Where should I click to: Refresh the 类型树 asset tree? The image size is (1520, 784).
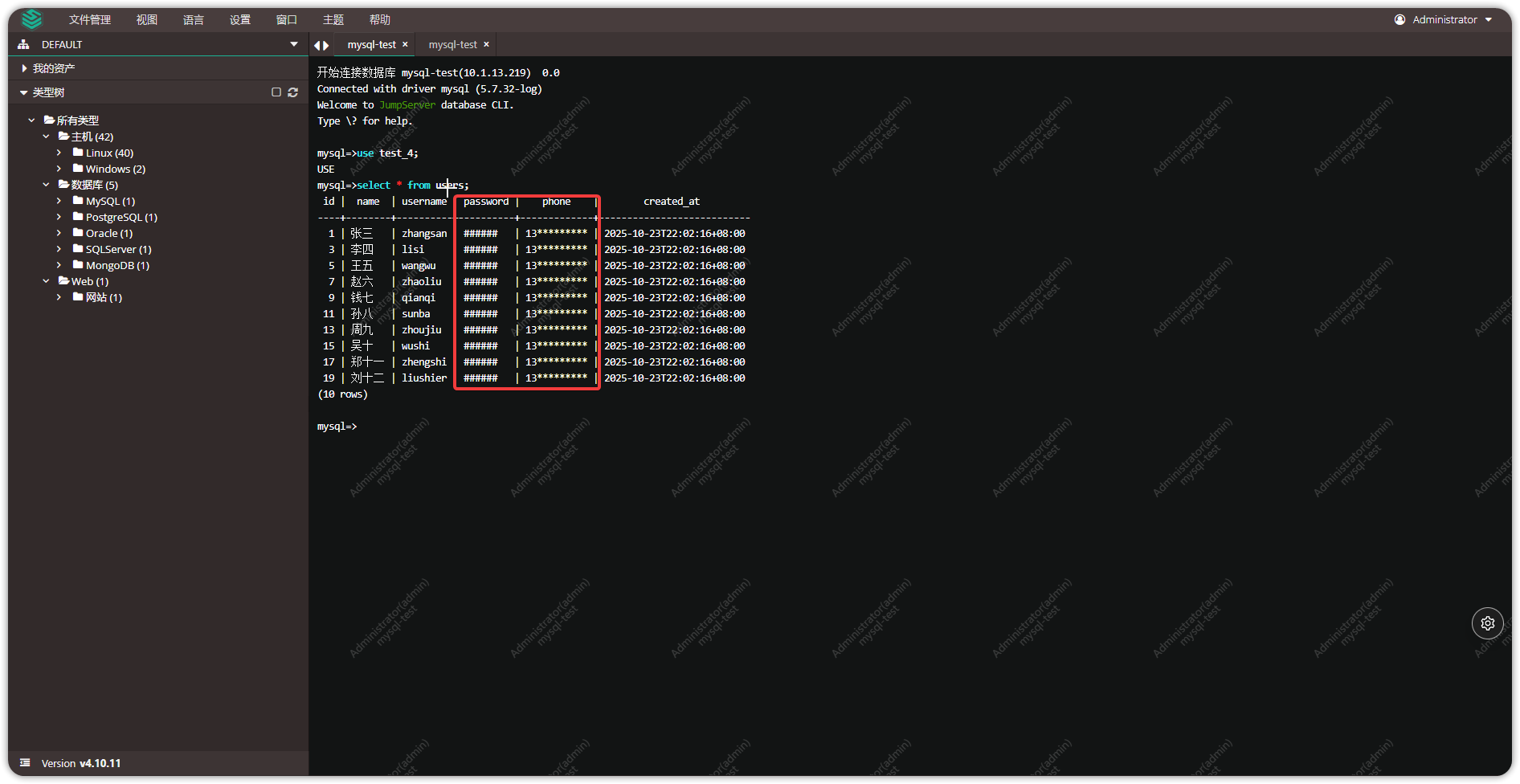click(293, 92)
